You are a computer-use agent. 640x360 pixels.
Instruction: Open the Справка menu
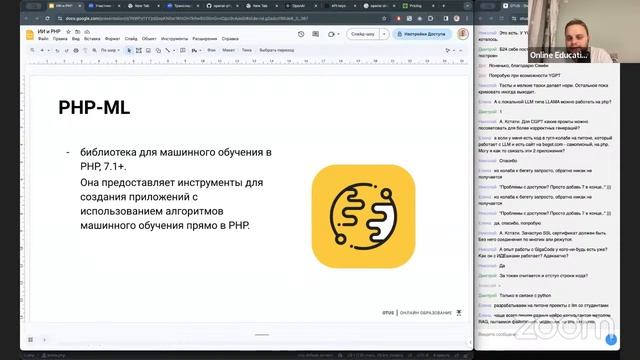230,39
